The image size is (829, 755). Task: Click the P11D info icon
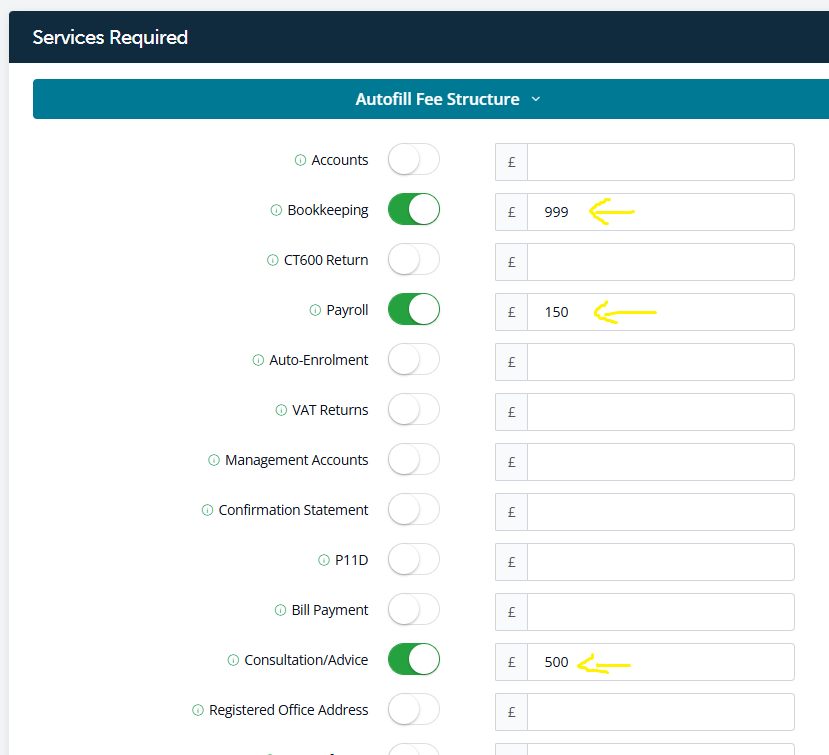coord(324,560)
